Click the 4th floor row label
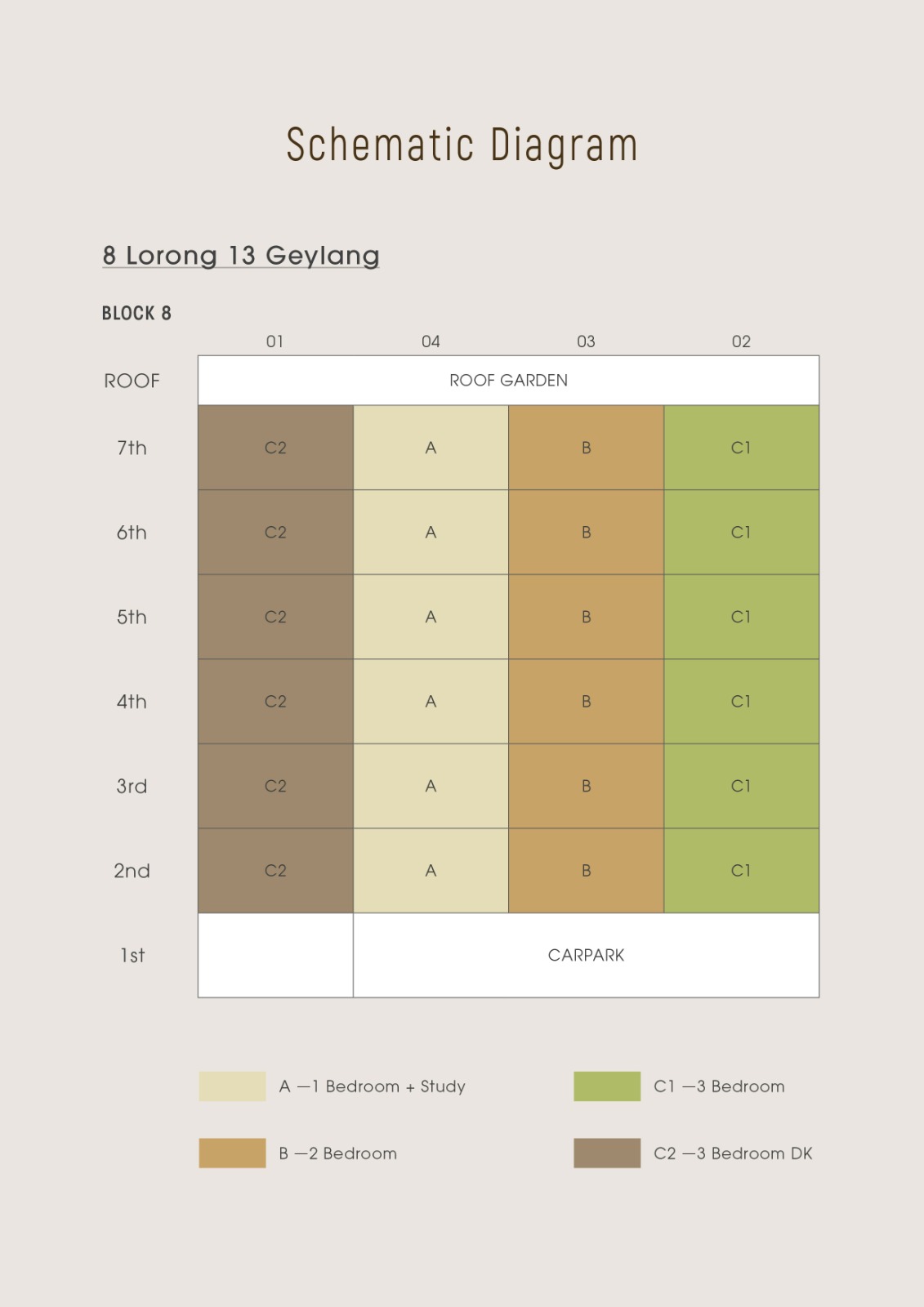 [x=132, y=702]
